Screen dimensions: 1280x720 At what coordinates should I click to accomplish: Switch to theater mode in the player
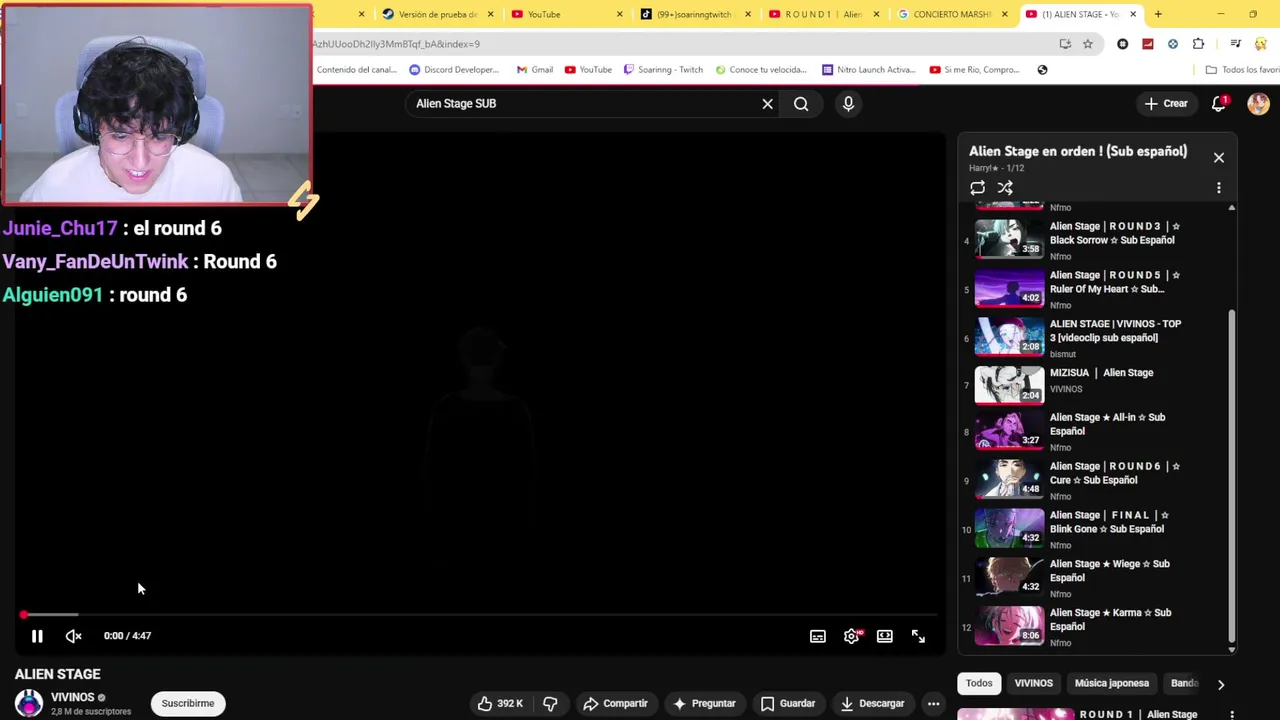tap(885, 636)
